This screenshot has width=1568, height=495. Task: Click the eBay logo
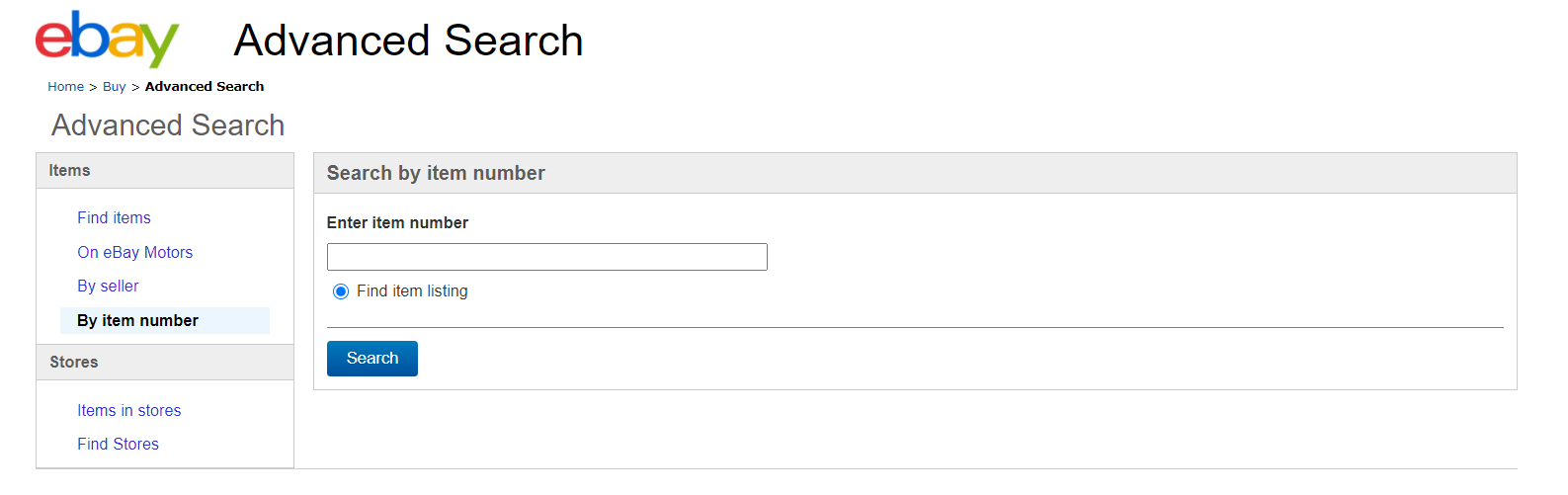pyautogui.click(x=107, y=40)
